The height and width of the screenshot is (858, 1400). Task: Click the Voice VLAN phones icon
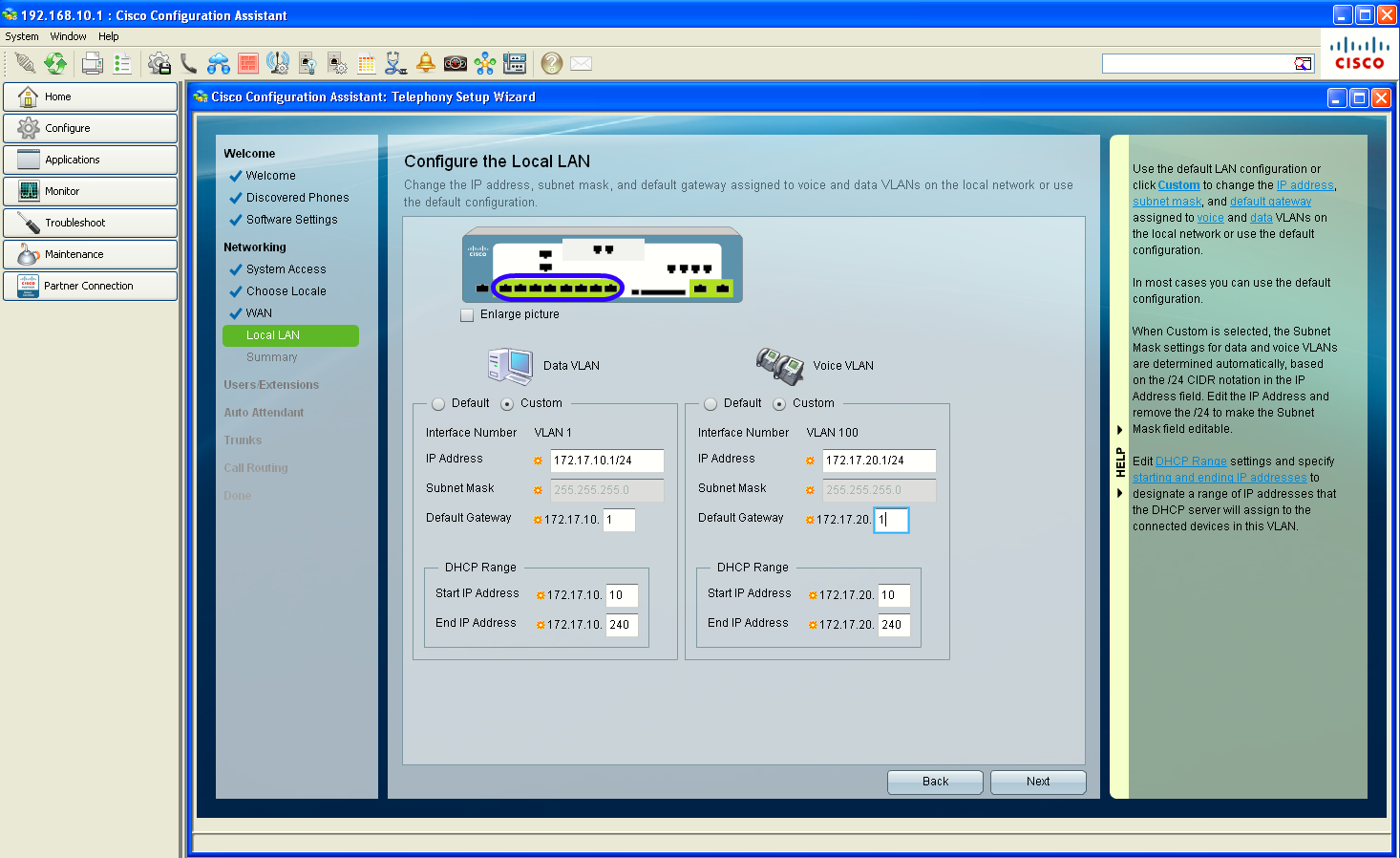pyautogui.click(x=780, y=365)
